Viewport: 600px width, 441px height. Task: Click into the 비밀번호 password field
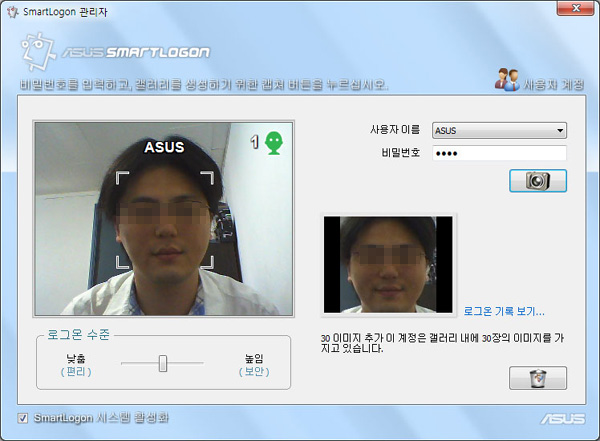click(499, 153)
